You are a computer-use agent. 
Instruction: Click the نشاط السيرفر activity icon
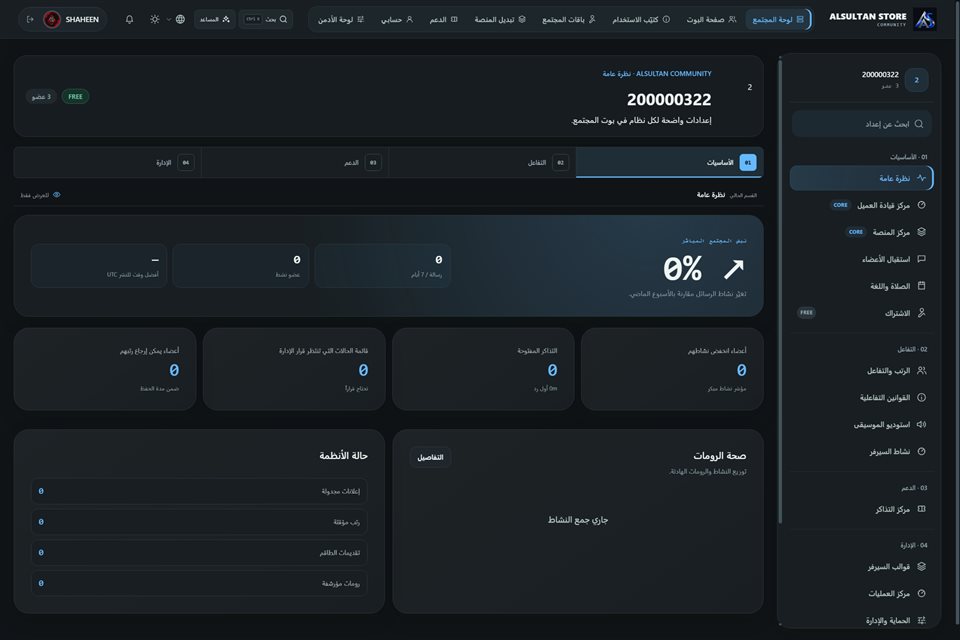[x=921, y=451]
